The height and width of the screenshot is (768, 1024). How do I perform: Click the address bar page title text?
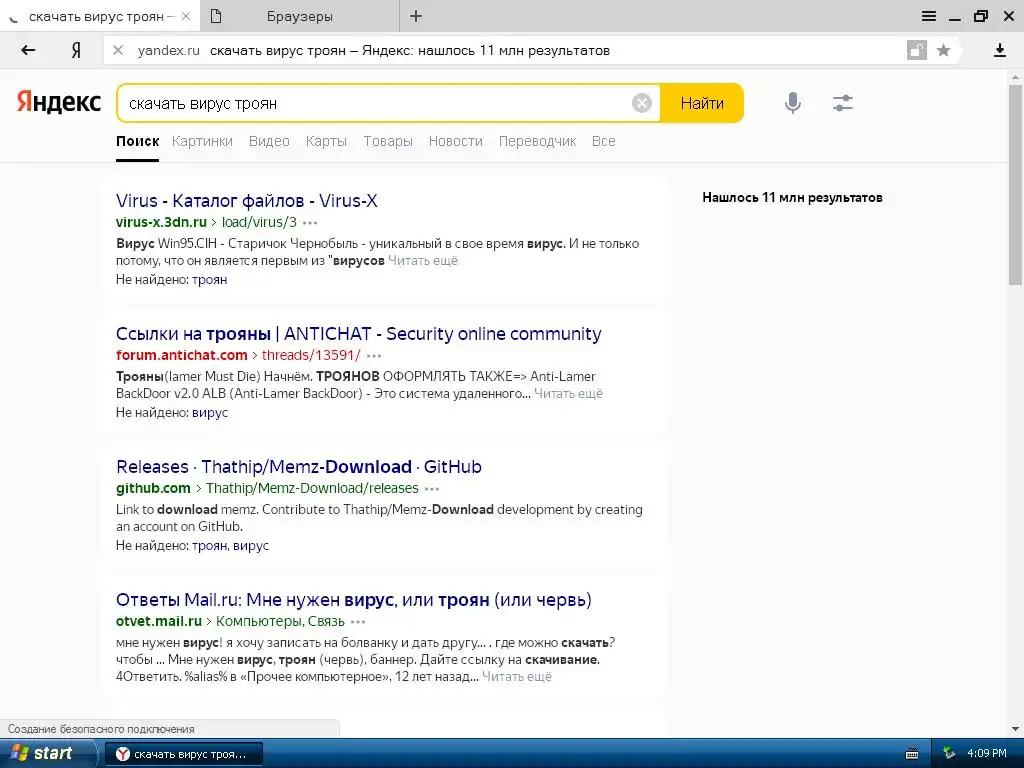[409, 50]
